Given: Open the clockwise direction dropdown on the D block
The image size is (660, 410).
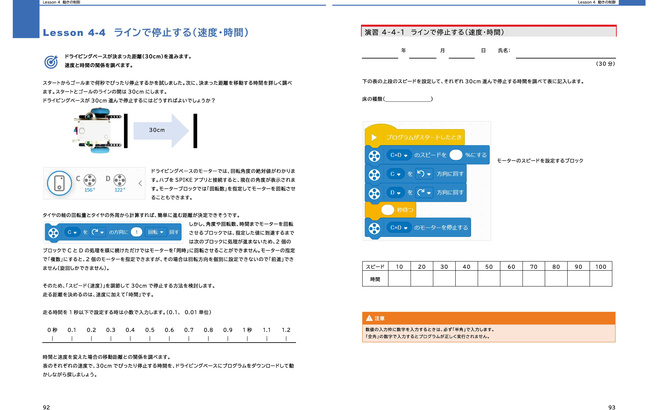Looking at the screenshot, I should click(x=421, y=192).
